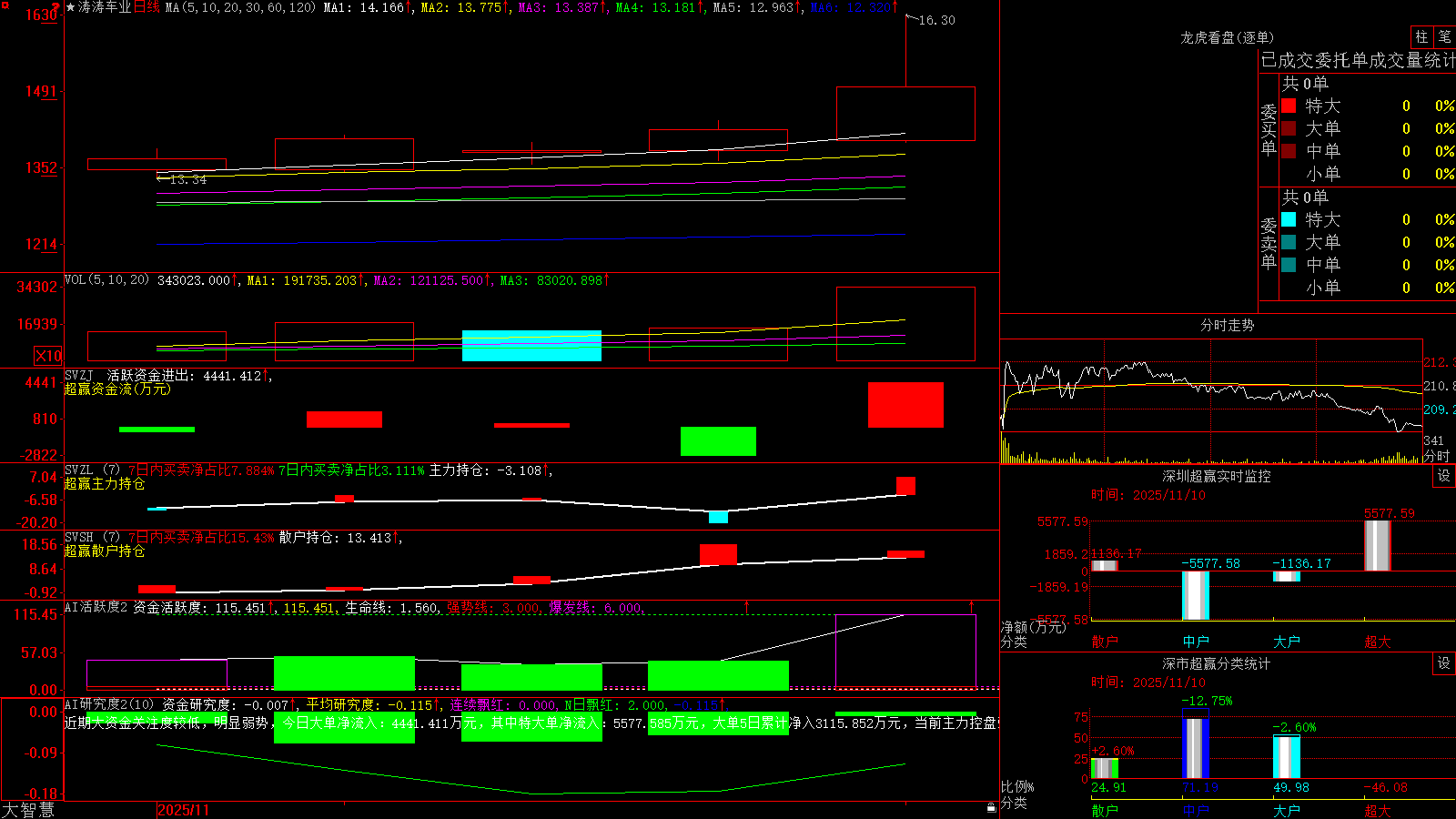Click the 13.34 low price marker
This screenshot has width=1456, height=819.
click(x=188, y=179)
